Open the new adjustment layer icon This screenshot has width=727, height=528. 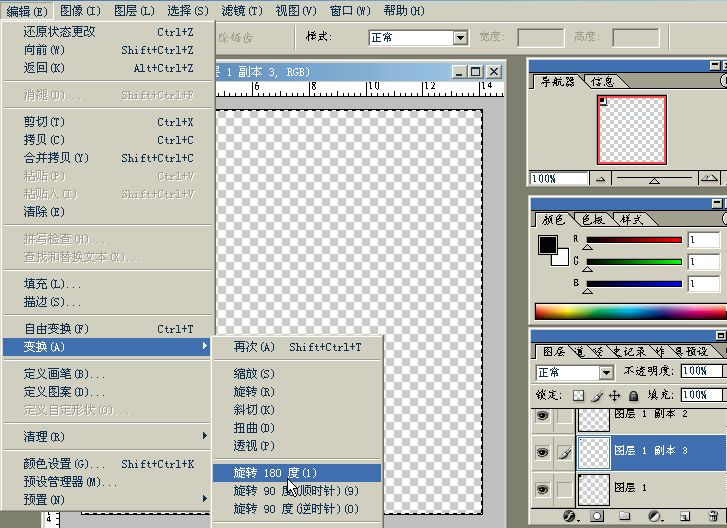(x=654, y=517)
